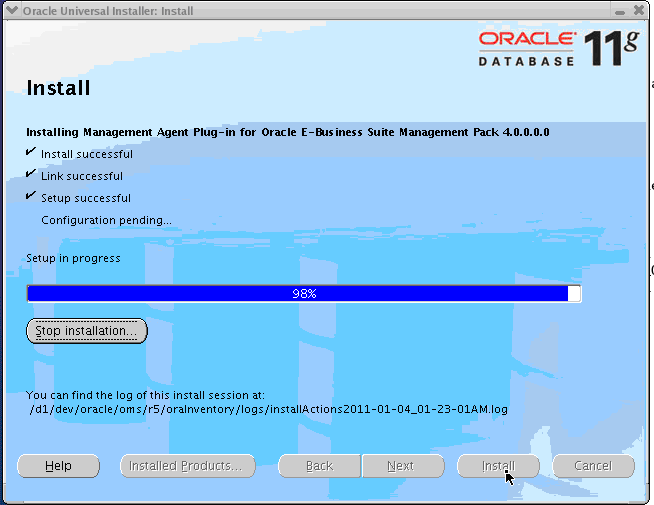Cancel the installation
This screenshot has width=654, height=505.
tap(594, 466)
